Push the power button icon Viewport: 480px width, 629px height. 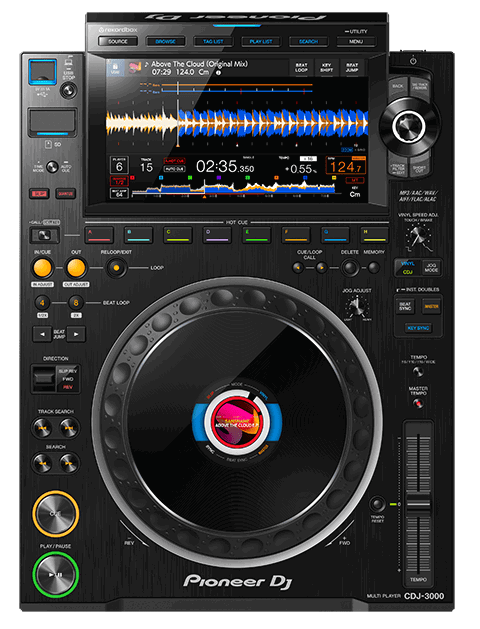tap(413, 61)
